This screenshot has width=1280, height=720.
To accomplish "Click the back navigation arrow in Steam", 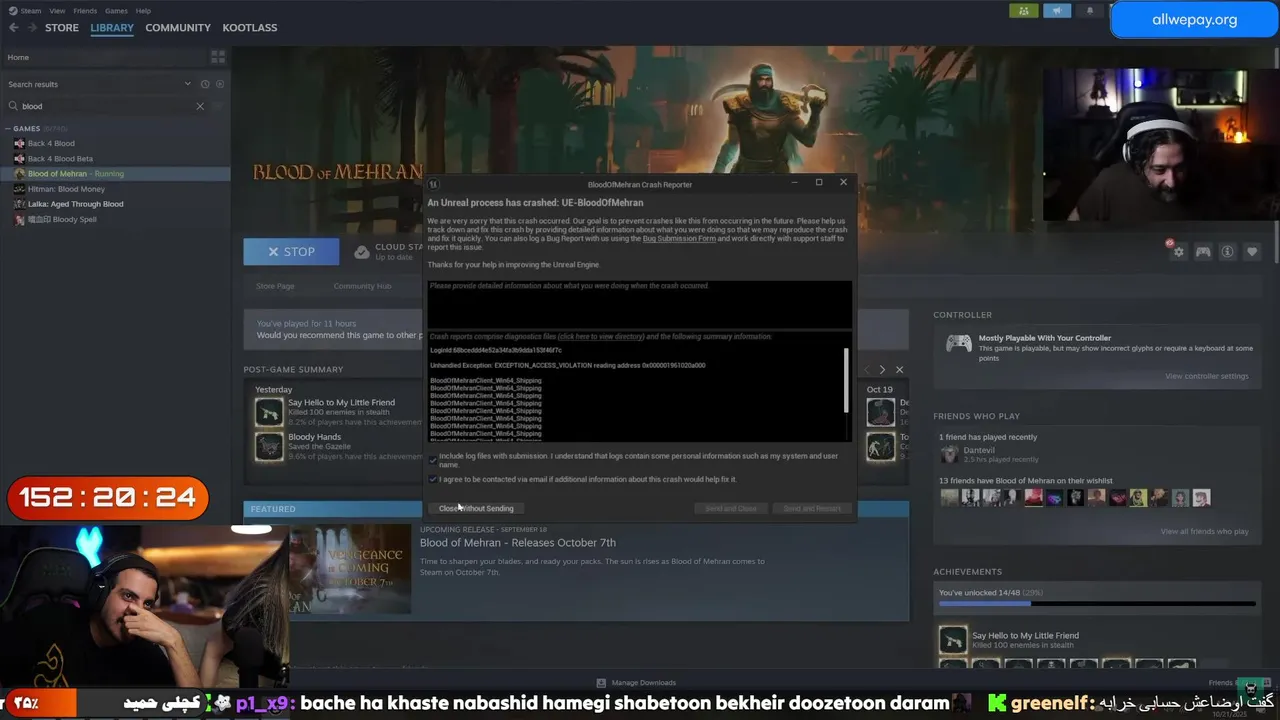I will (13, 27).
